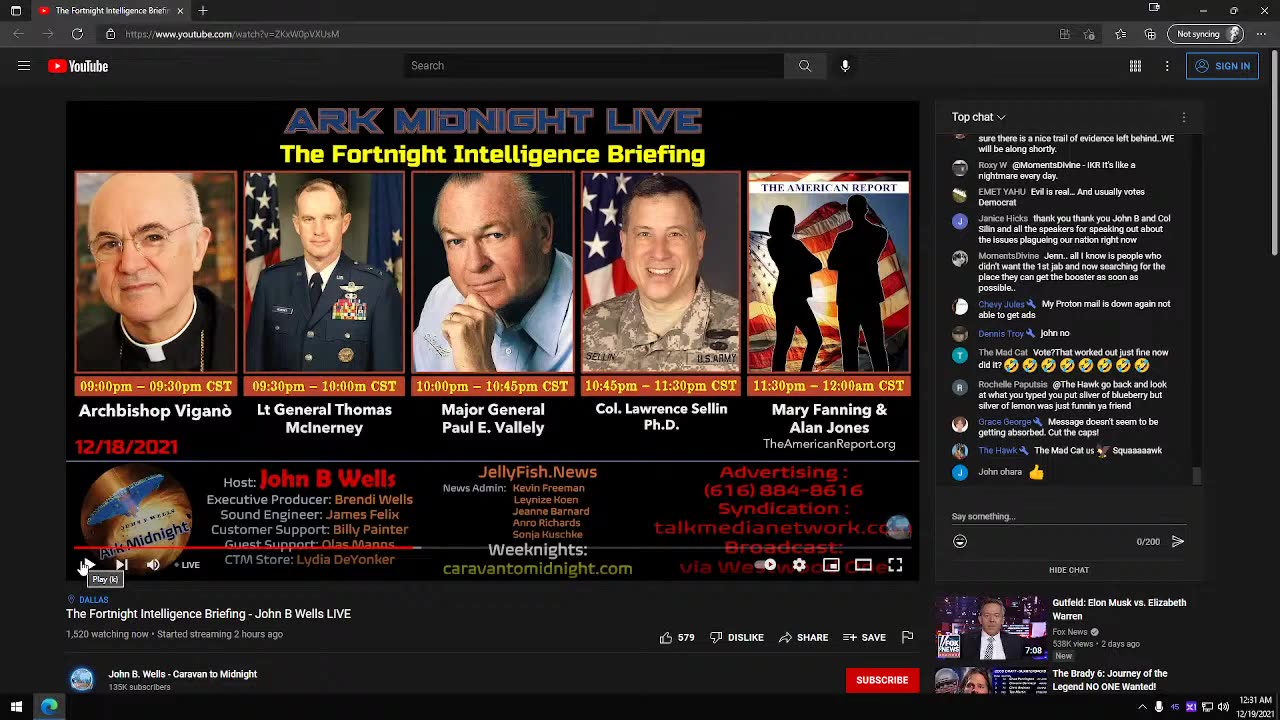The image size is (1280, 720).
Task: Open the channel avatar
Action: click(x=82, y=680)
